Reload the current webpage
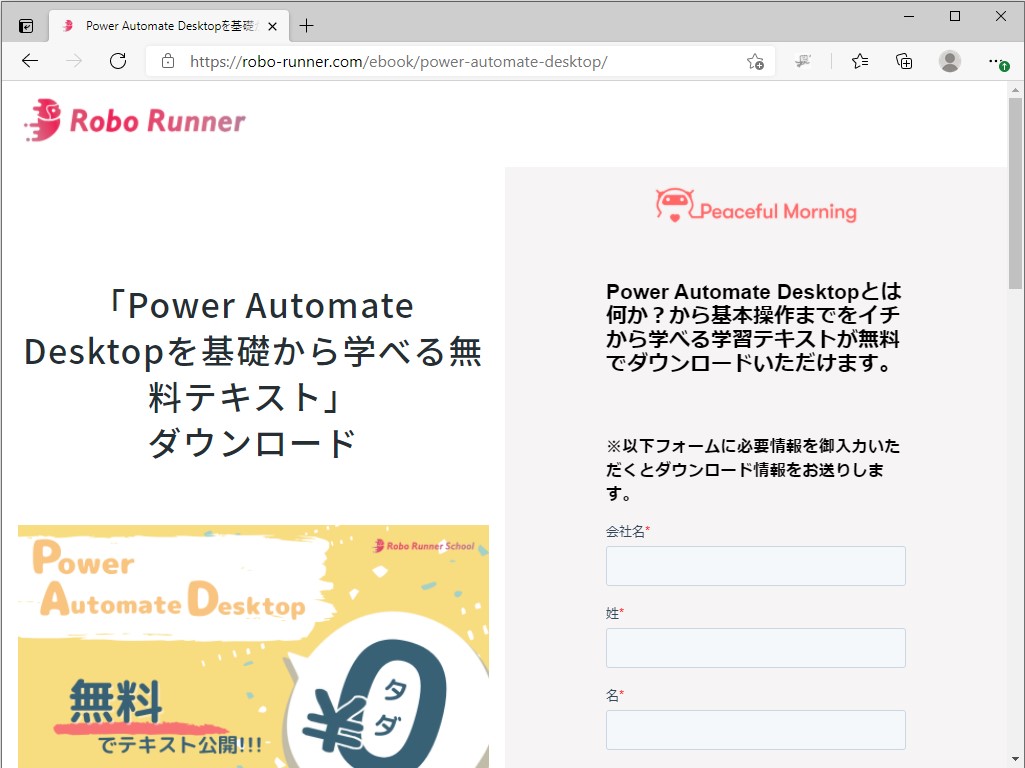This screenshot has height=768, width=1025. (x=118, y=60)
